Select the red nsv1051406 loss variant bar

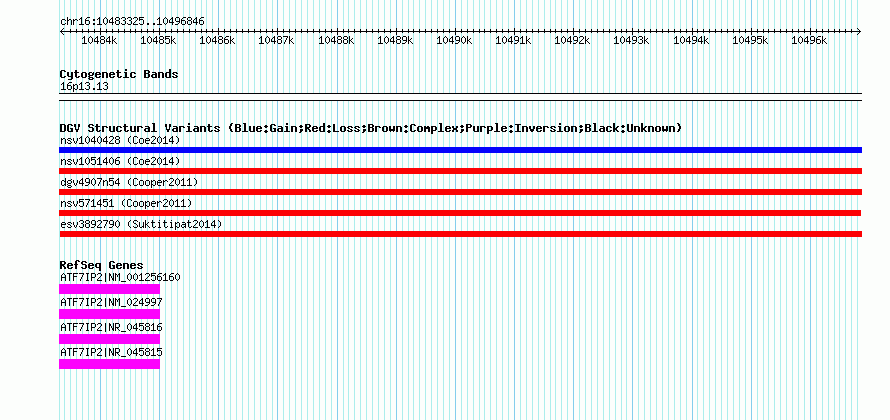coord(460,171)
